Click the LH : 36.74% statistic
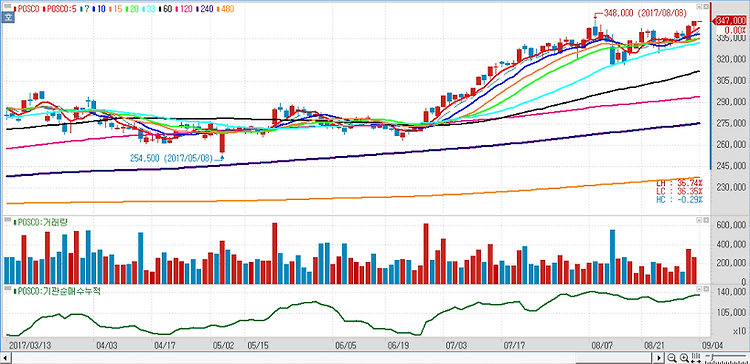 679,183
